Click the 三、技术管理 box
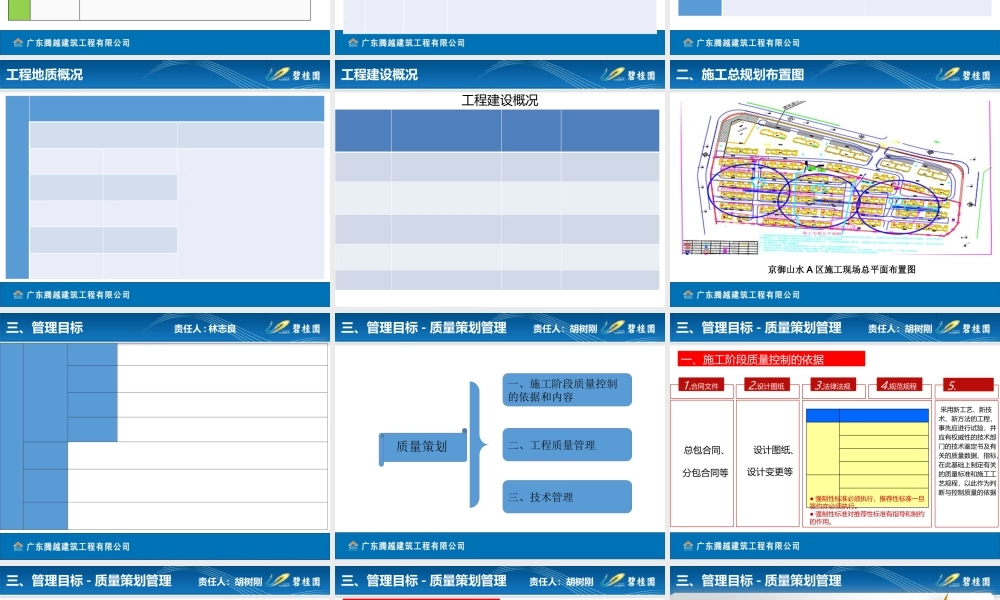Image resolution: width=1000 pixels, height=600 pixels. [x=567, y=497]
